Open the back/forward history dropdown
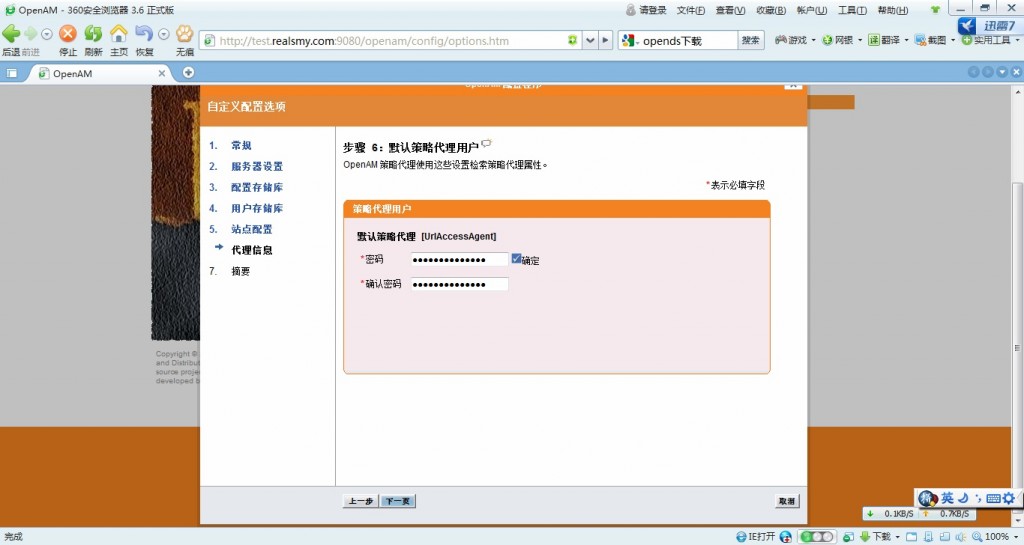 click(x=46, y=34)
